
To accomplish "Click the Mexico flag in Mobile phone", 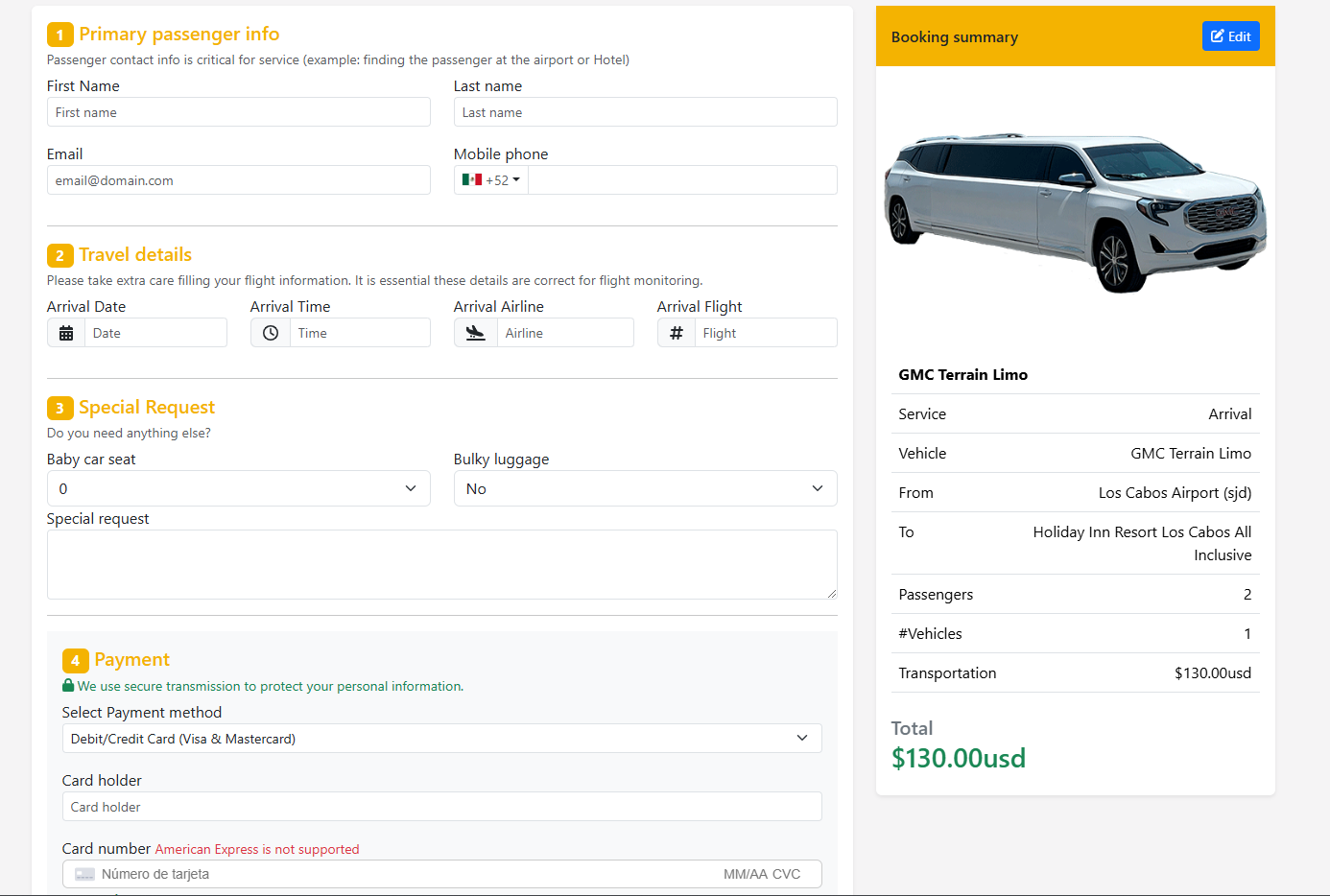I will (471, 179).
